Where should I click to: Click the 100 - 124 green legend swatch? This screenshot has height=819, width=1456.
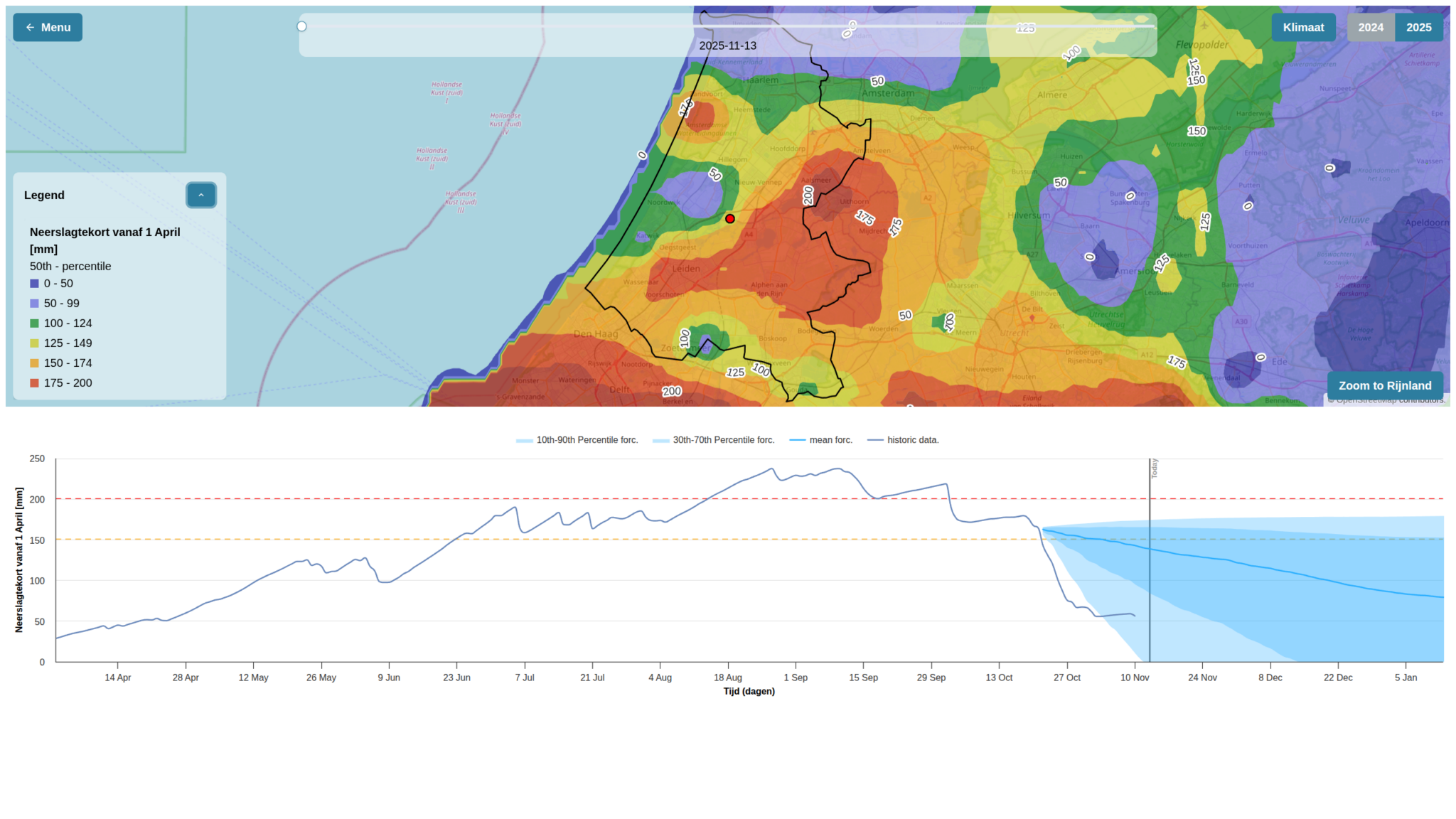pos(34,323)
